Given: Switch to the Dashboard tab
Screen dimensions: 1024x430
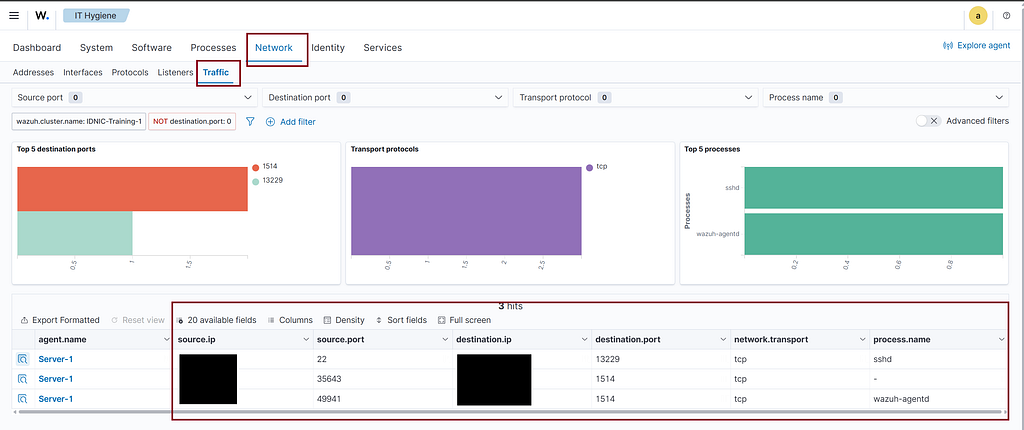Looking at the screenshot, I should 37,48.
